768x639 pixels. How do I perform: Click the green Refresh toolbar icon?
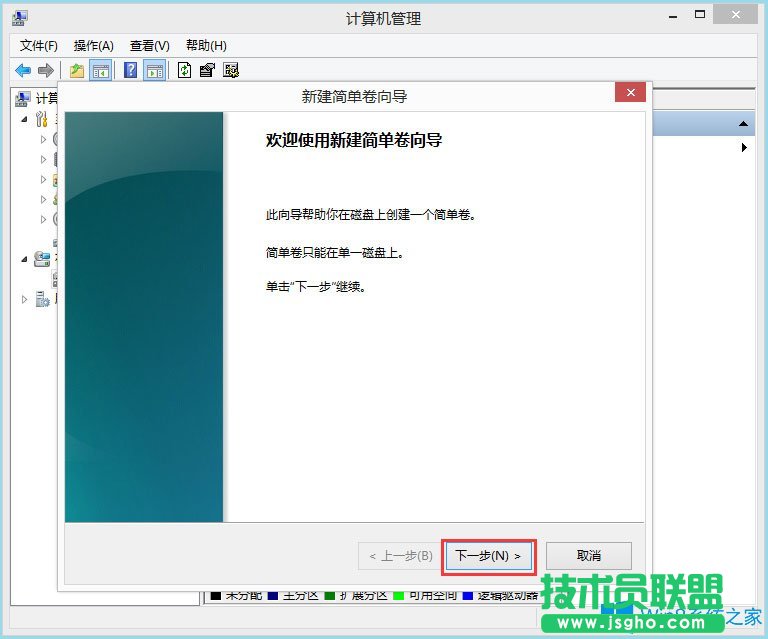(184, 70)
